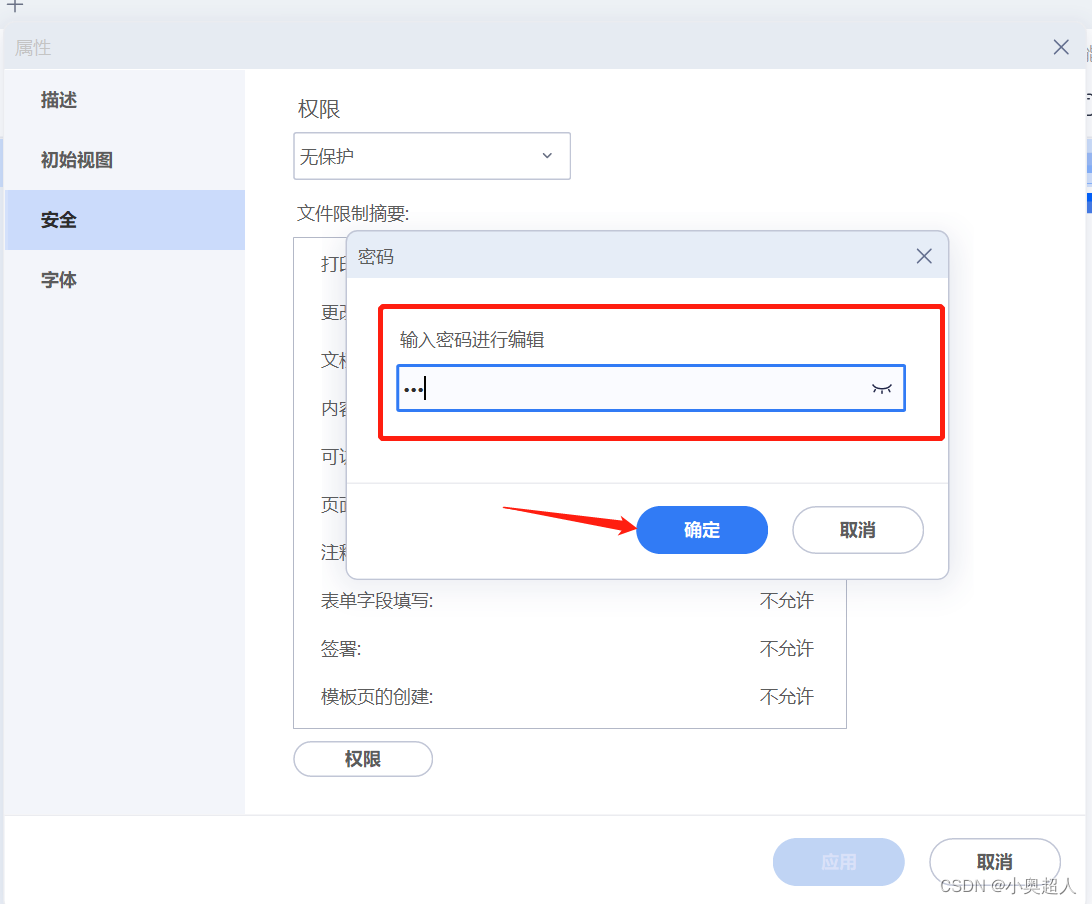Click 取消 at bottom of 属性 window
1092x904 pixels.
[x=994, y=862]
